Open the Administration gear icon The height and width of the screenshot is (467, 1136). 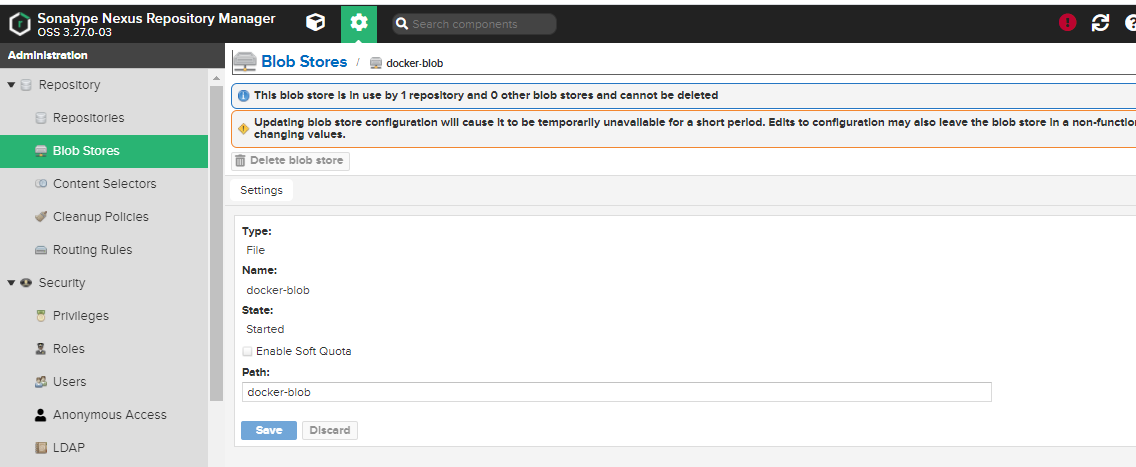[359, 23]
